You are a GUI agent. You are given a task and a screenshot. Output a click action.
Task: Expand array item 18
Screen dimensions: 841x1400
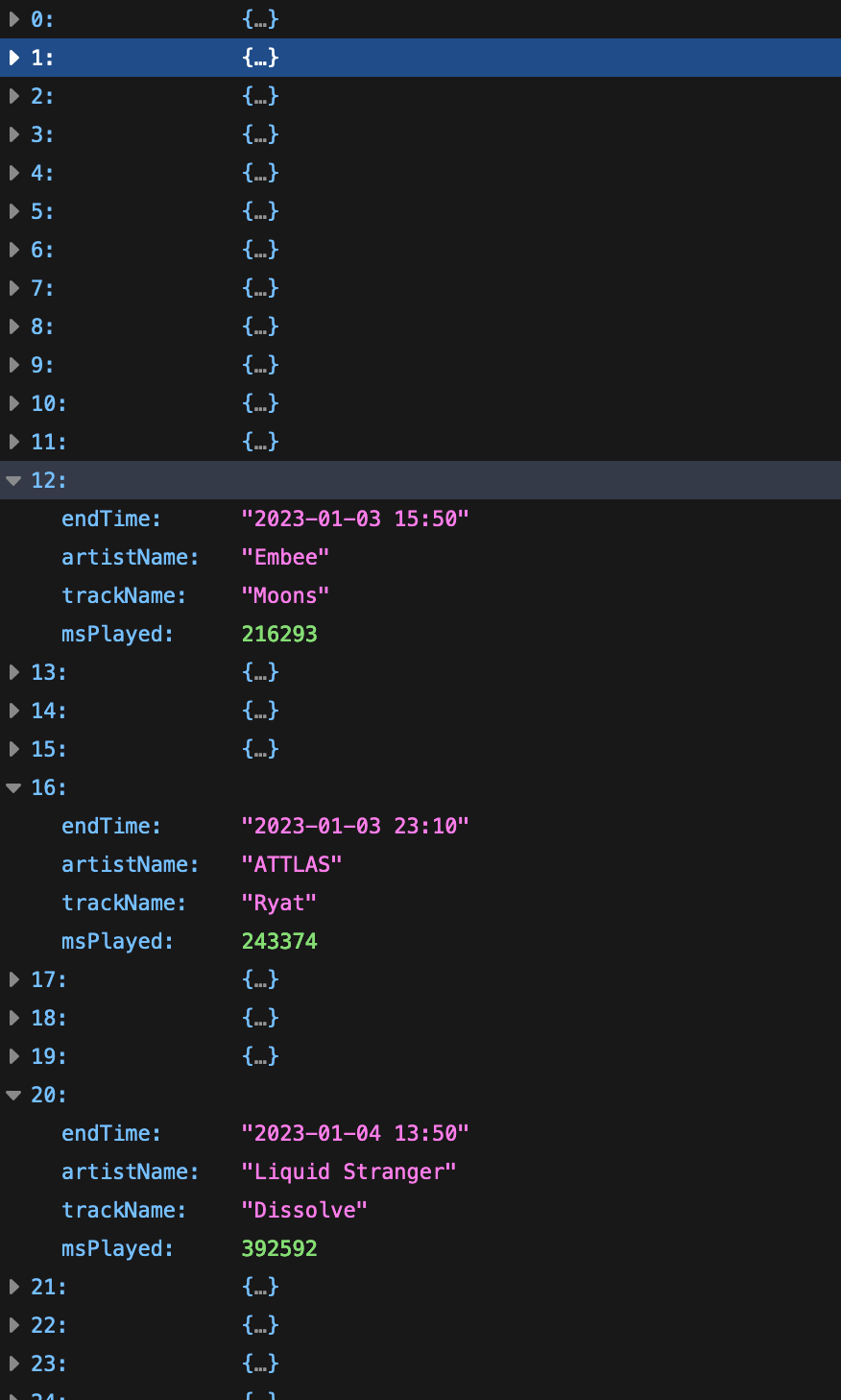click(x=14, y=1018)
